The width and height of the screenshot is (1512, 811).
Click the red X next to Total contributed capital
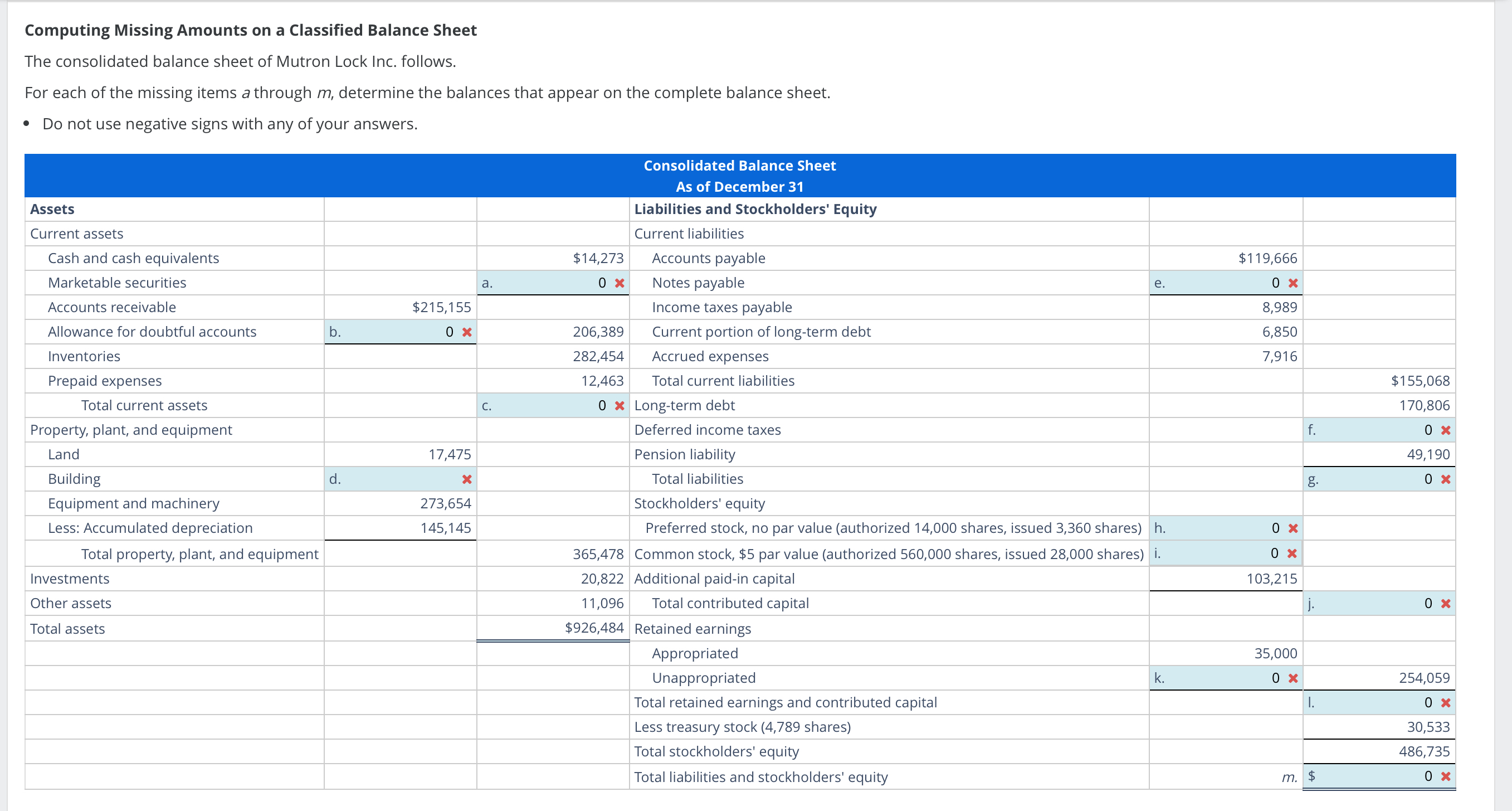pyautogui.click(x=1445, y=603)
